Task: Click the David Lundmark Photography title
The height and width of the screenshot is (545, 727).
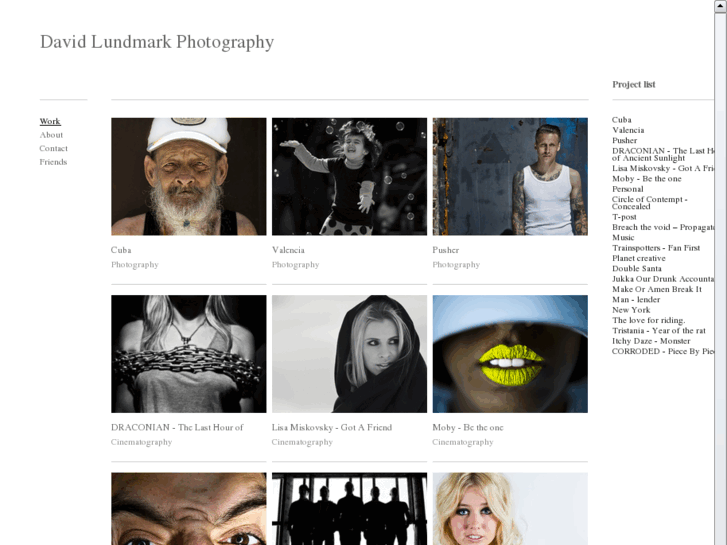Action: point(157,42)
